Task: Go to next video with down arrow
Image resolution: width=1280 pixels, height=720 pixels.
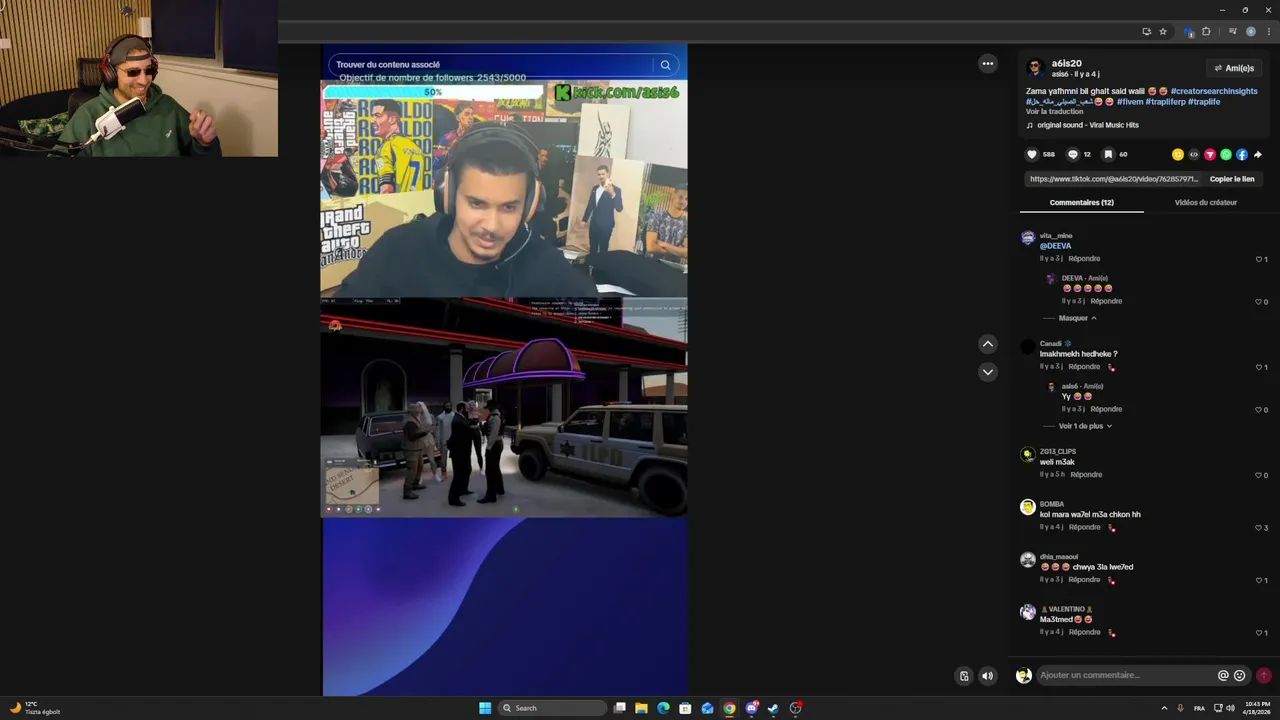Action: click(x=988, y=372)
